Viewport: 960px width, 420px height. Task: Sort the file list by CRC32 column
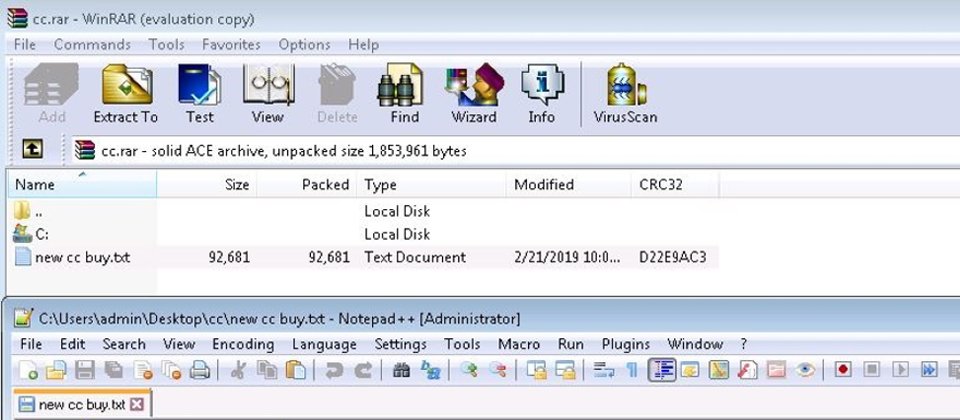pyautogui.click(x=675, y=184)
